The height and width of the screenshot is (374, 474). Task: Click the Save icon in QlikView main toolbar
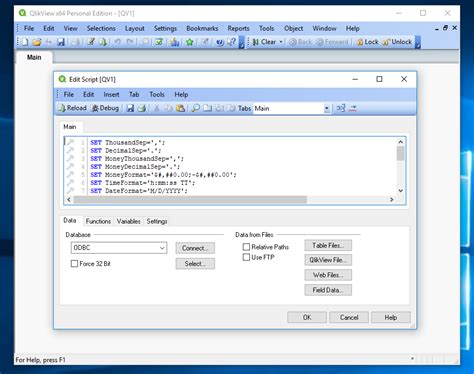61,42
